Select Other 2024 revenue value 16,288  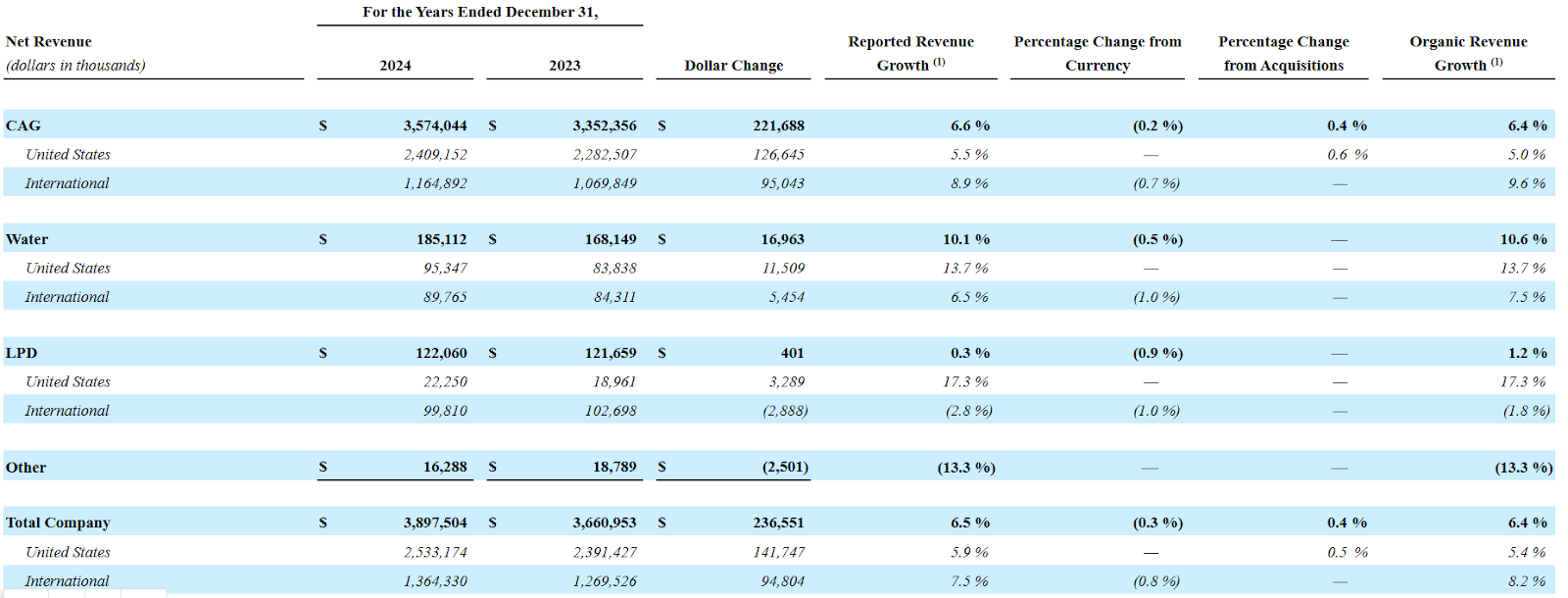(445, 467)
